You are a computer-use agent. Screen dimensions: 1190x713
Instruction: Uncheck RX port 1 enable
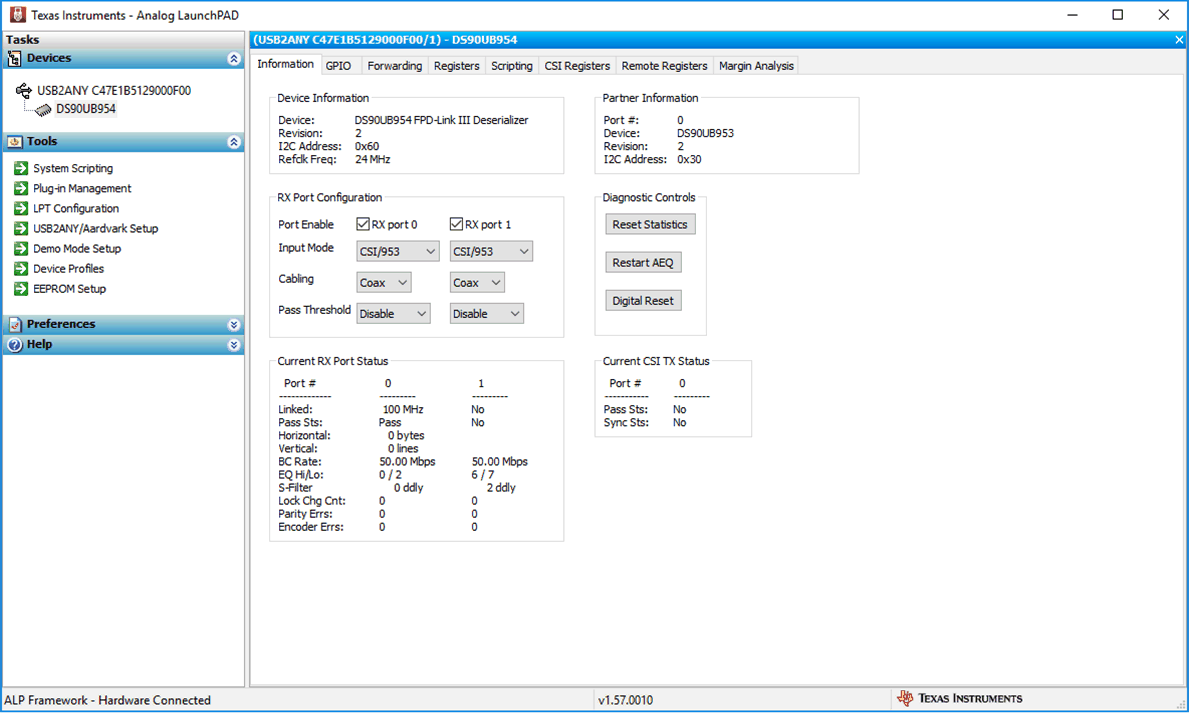(x=456, y=224)
